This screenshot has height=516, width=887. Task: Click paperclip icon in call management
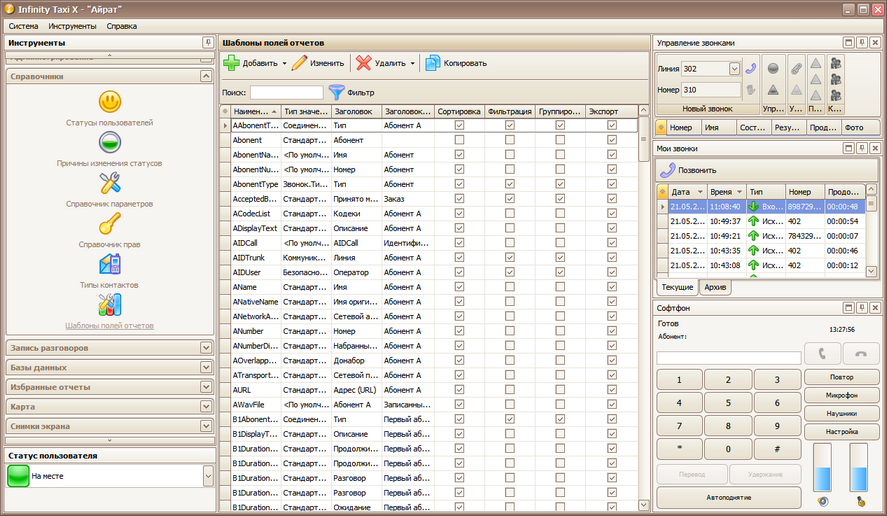pyautogui.click(x=796, y=68)
